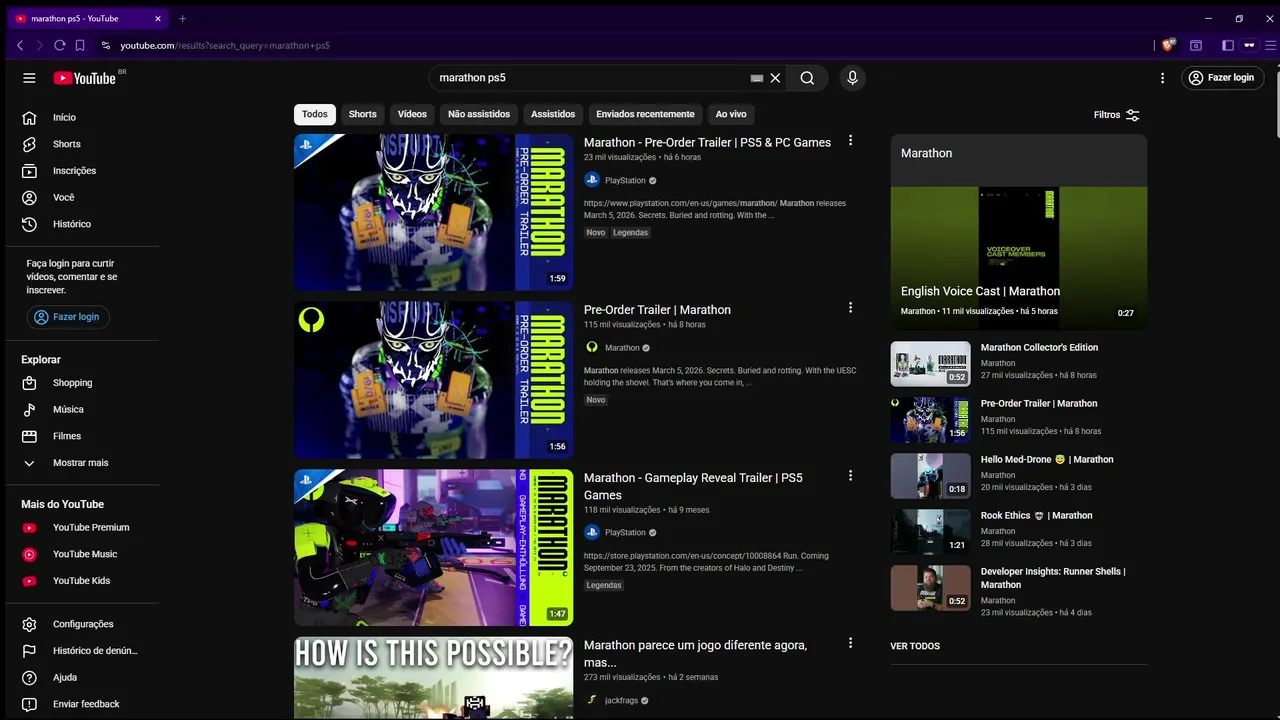Open the Brave Shields icon in address bar
The height and width of the screenshot is (720, 1280).
1167,45
